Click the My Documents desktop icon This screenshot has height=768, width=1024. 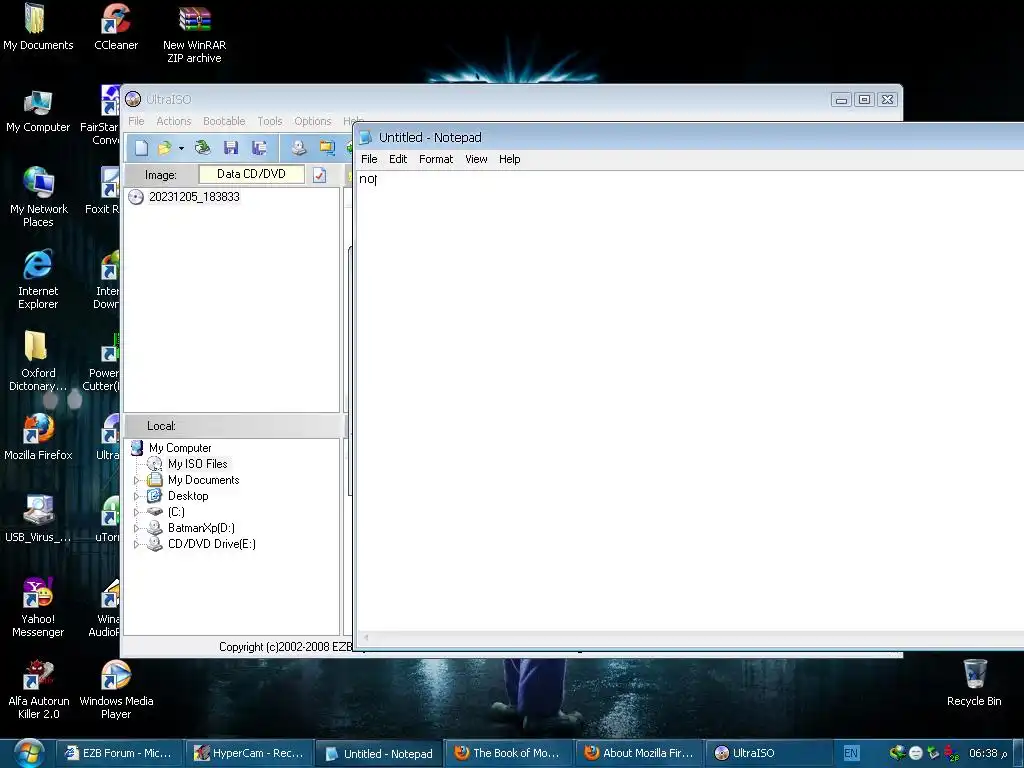pos(38,27)
